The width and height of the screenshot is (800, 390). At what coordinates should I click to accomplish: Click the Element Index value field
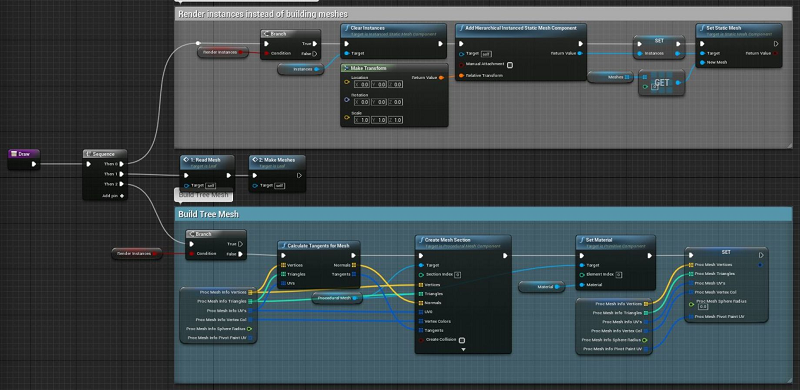[617, 275]
